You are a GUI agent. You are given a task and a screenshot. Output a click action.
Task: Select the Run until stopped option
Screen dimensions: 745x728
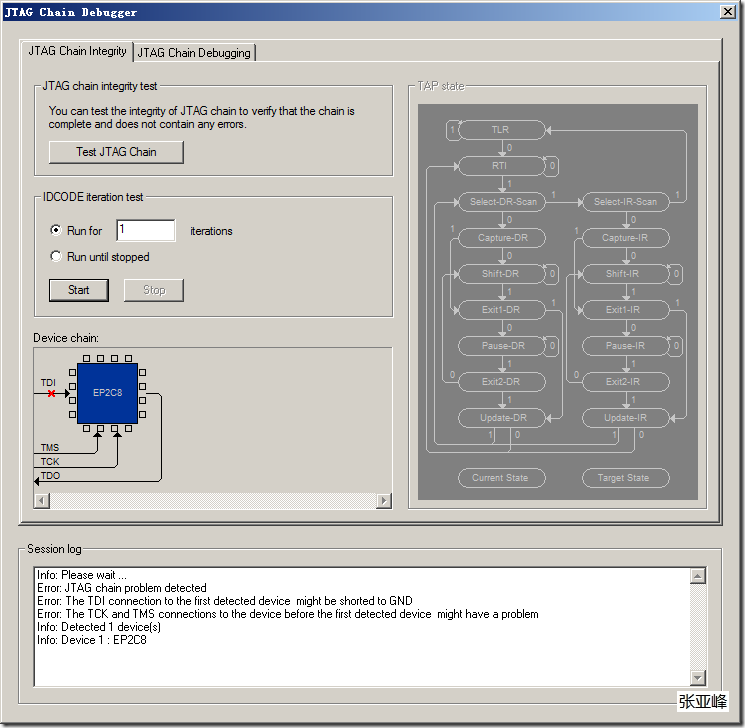pyautogui.click(x=56, y=257)
